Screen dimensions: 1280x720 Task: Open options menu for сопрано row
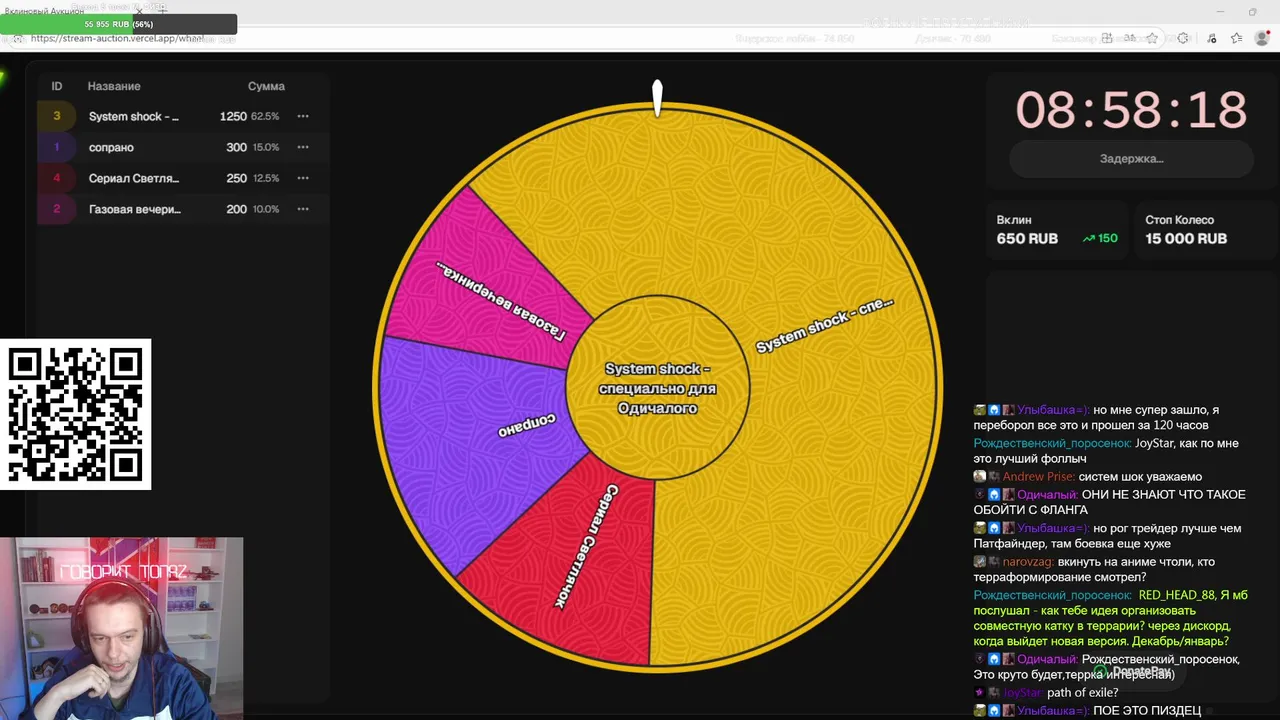click(303, 147)
